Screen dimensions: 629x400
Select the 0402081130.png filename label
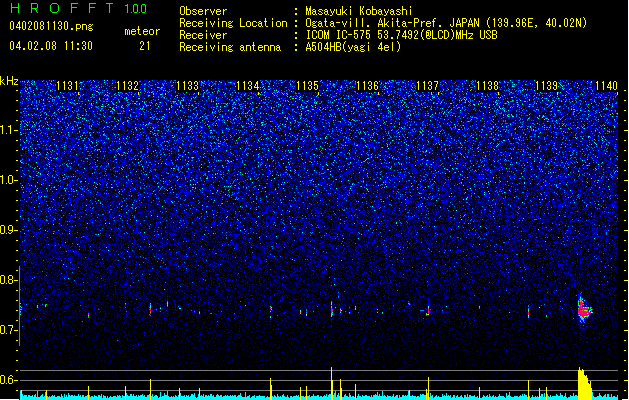(x=51, y=26)
